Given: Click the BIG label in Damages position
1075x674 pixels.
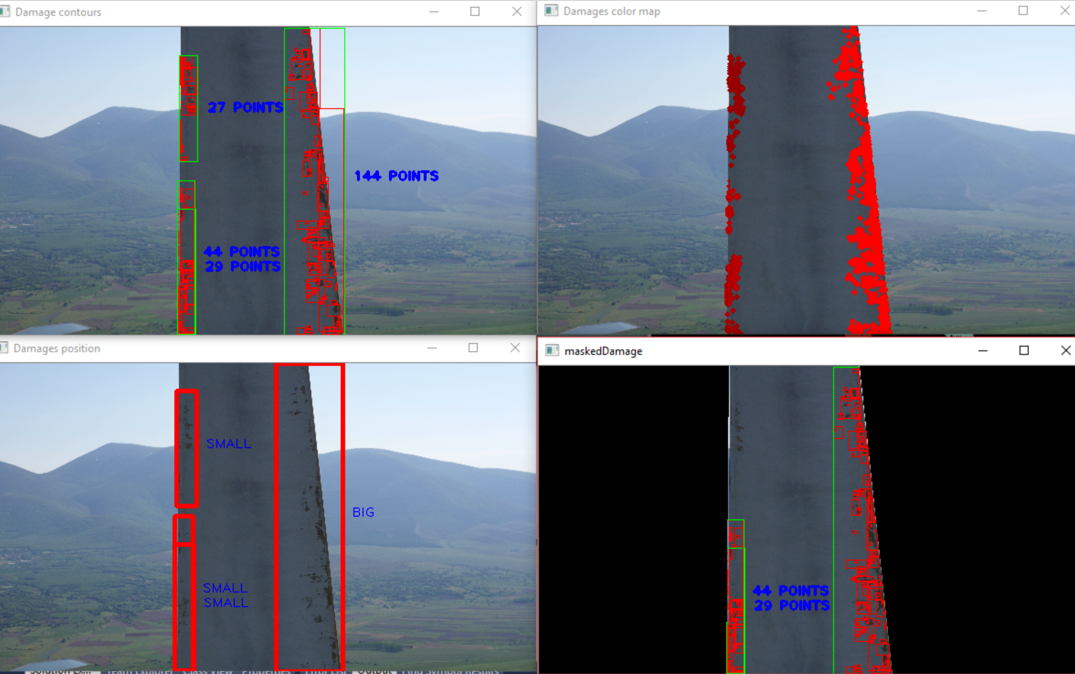Looking at the screenshot, I should (363, 512).
